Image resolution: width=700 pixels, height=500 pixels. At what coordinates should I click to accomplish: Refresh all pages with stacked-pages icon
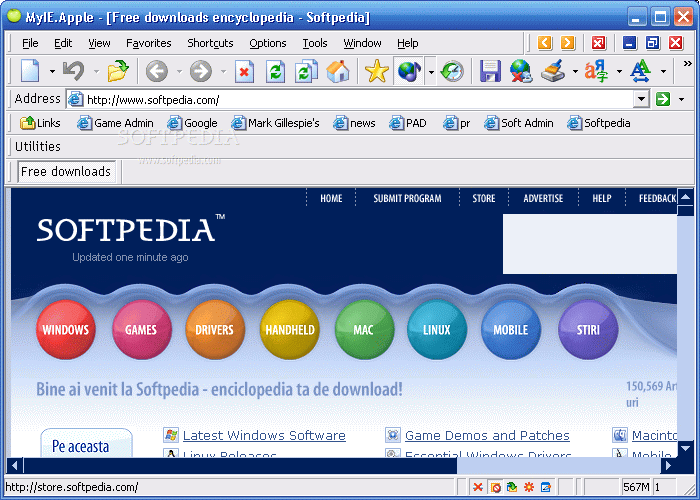point(306,71)
